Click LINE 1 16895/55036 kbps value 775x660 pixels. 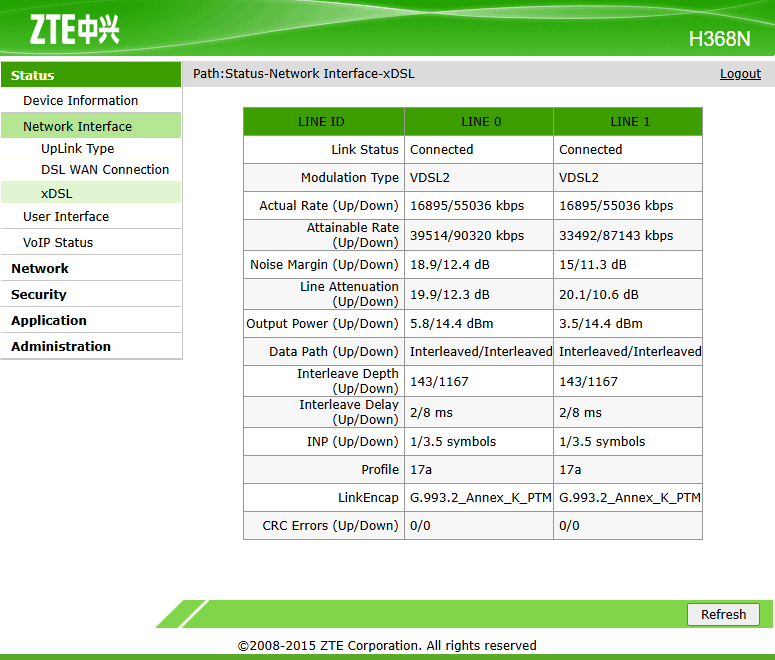(616, 206)
